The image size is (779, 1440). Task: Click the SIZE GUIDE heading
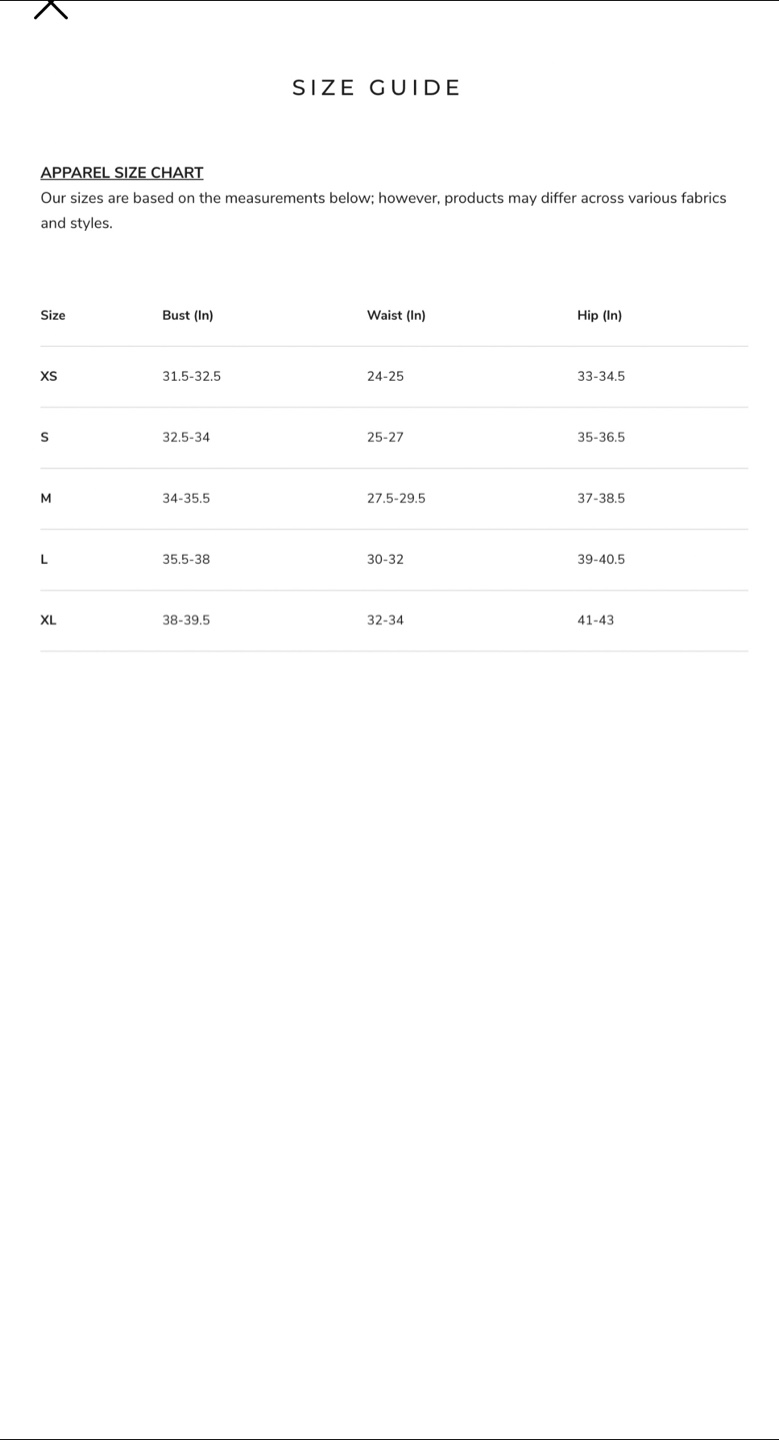point(377,88)
